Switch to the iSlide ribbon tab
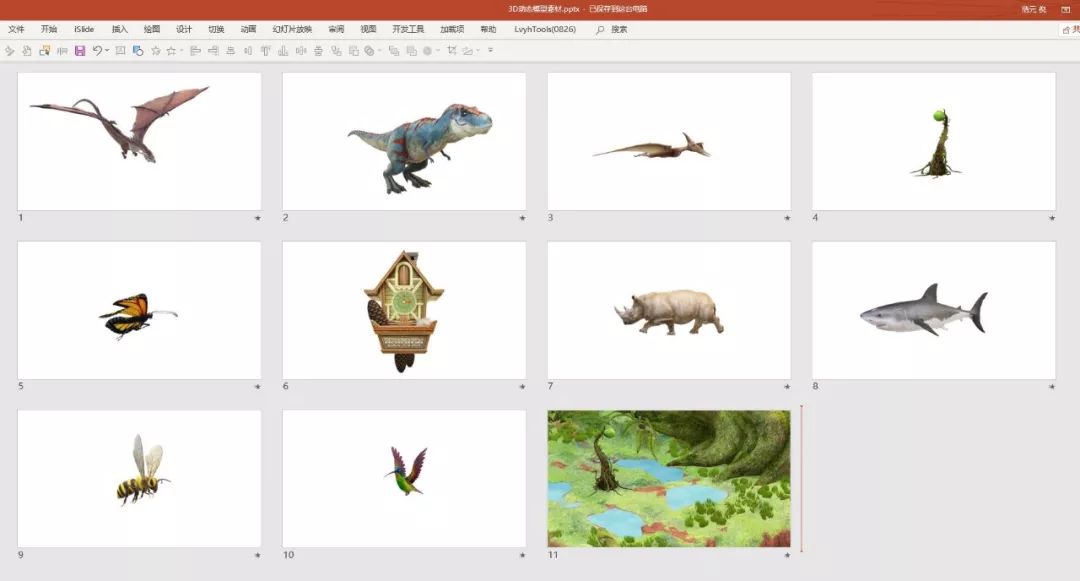 coord(84,30)
